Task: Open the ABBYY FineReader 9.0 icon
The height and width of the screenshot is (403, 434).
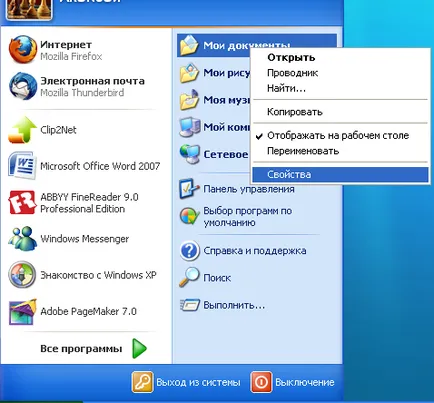Action: click(x=22, y=202)
